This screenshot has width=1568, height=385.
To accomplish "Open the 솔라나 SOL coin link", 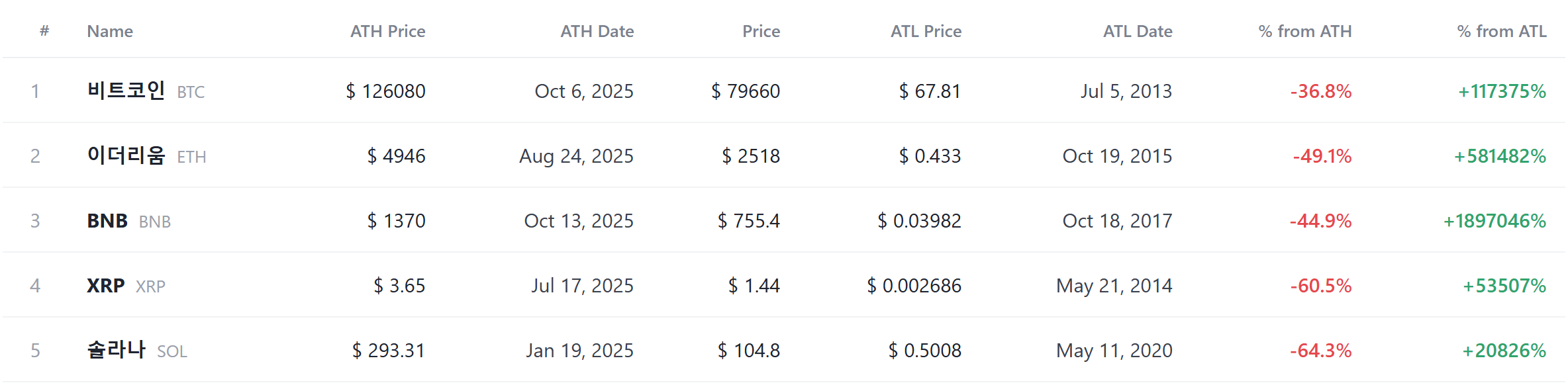I will pos(137,350).
